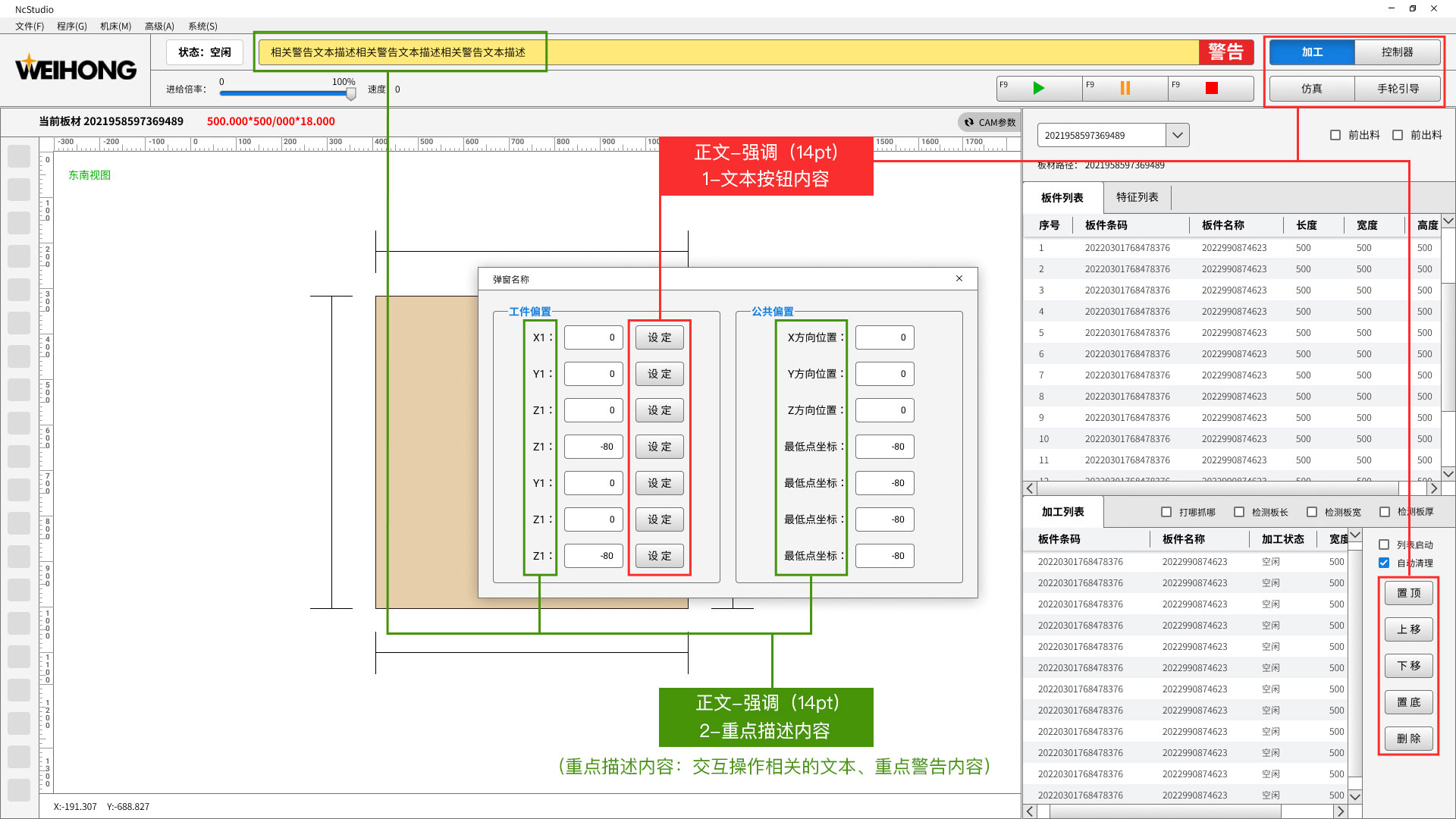Open CAM参数 settings
Image resolution: width=1456 pixels, height=819 pixels.
pyautogui.click(x=989, y=122)
